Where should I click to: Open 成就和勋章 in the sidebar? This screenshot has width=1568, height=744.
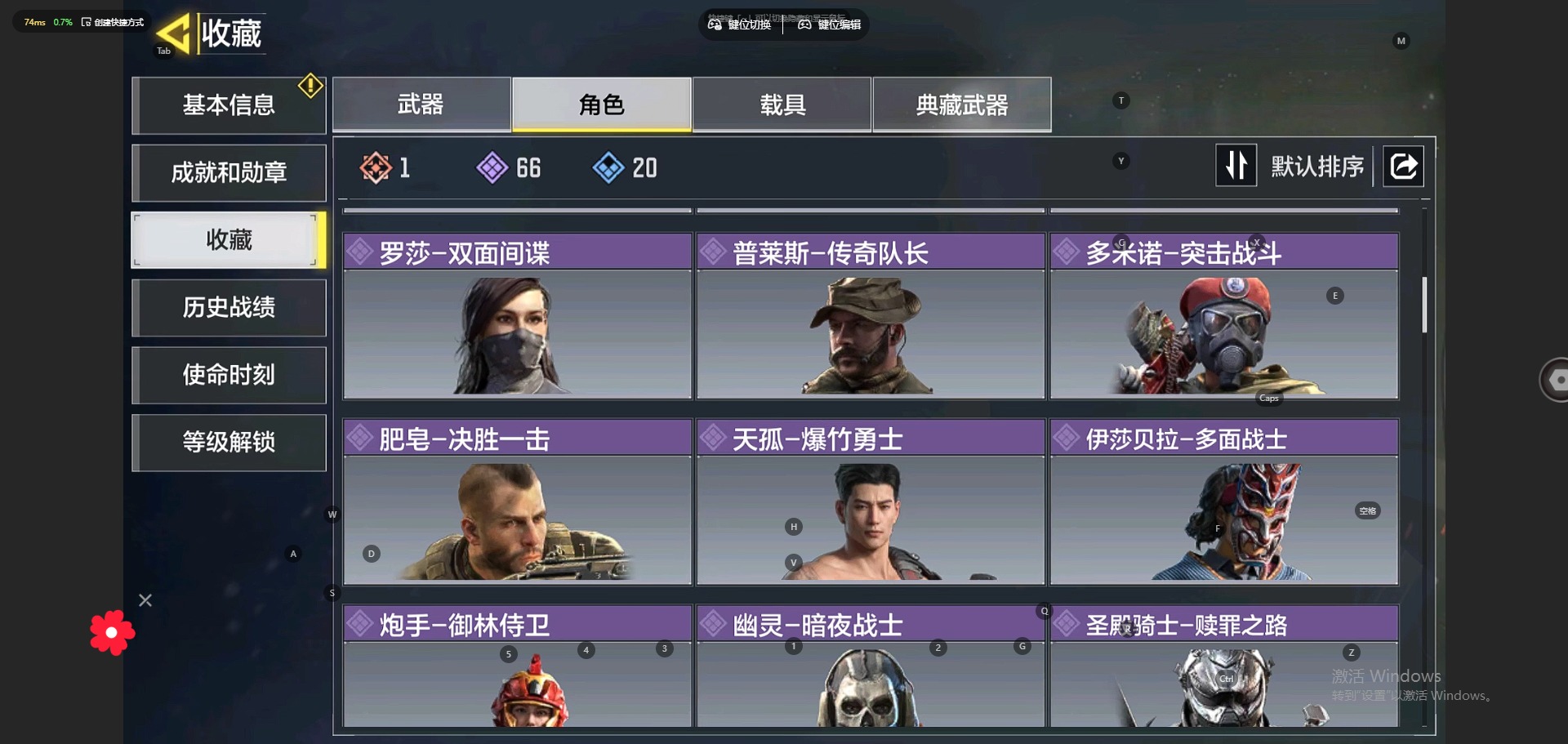click(x=229, y=173)
